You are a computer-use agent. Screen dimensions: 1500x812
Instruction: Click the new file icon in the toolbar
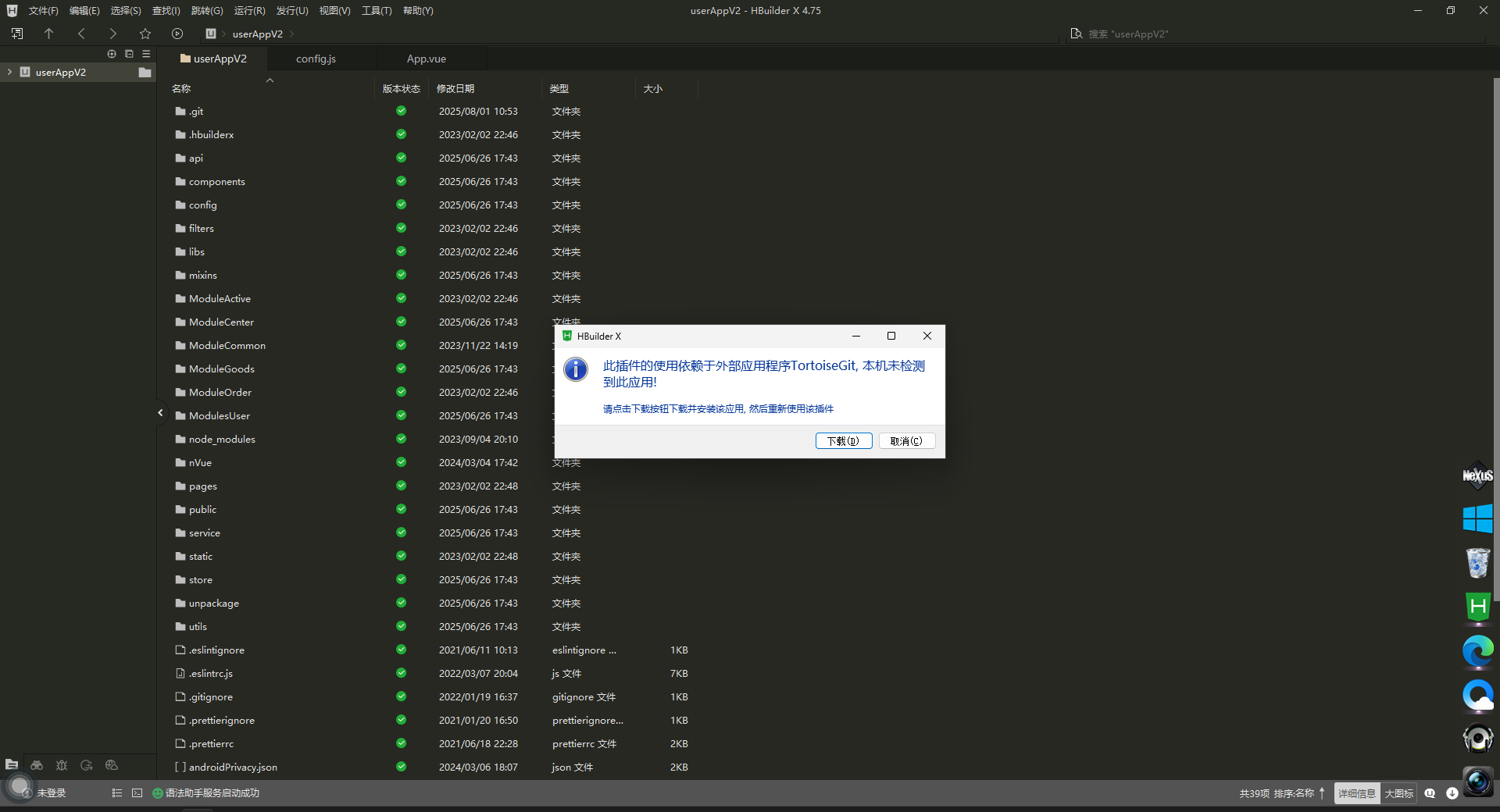[x=17, y=34]
